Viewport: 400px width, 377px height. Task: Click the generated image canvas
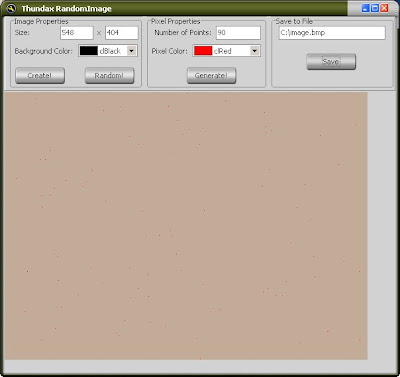click(x=186, y=226)
